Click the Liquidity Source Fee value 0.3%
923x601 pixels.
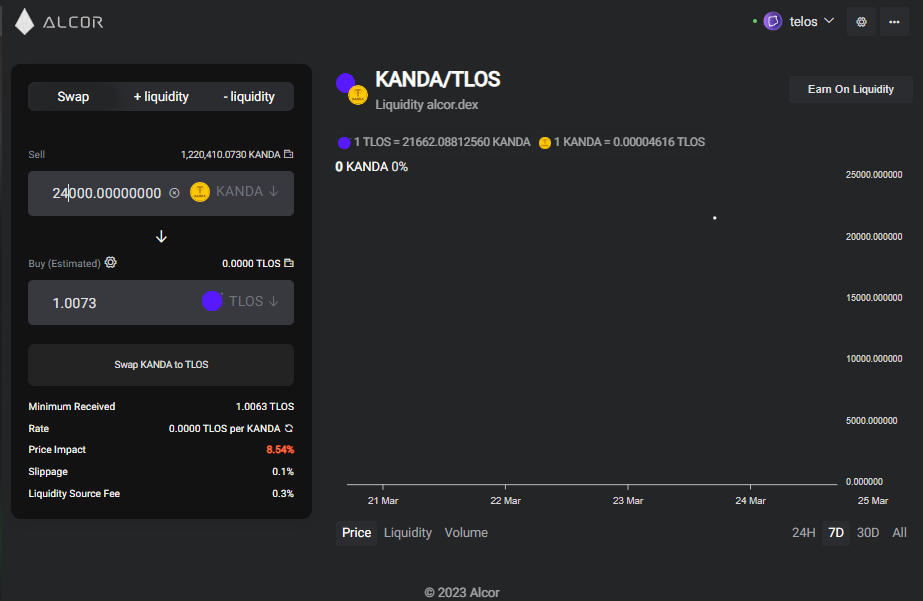[283, 493]
